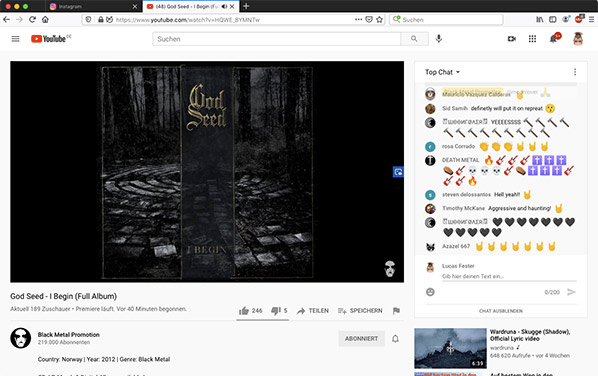The width and height of the screenshot is (598, 376).
Task: Start voice search with the microphone icon
Action: click(x=439, y=39)
